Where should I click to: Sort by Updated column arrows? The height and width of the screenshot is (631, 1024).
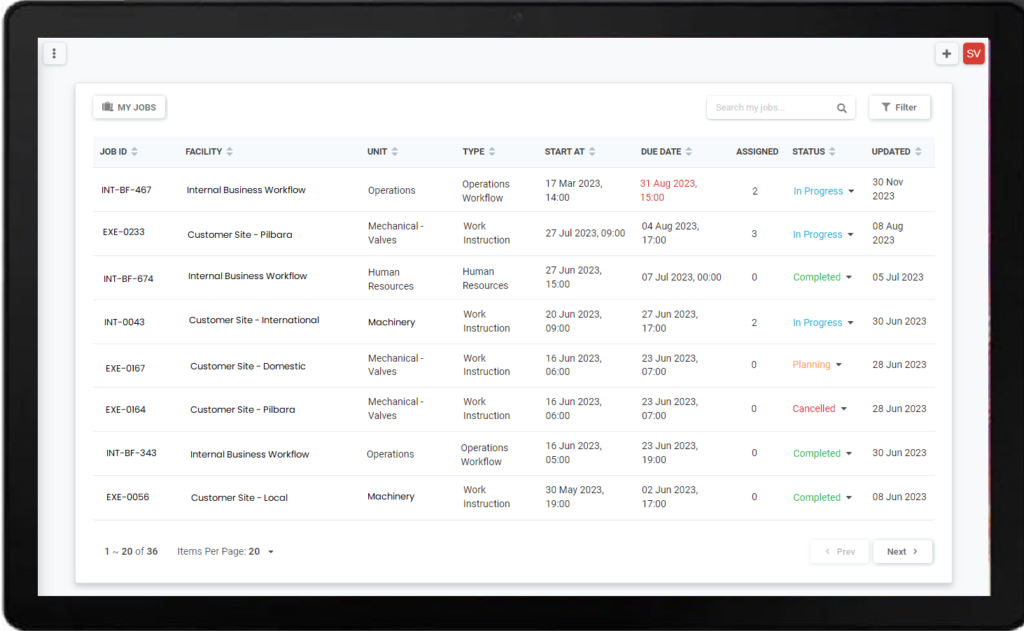(x=919, y=152)
